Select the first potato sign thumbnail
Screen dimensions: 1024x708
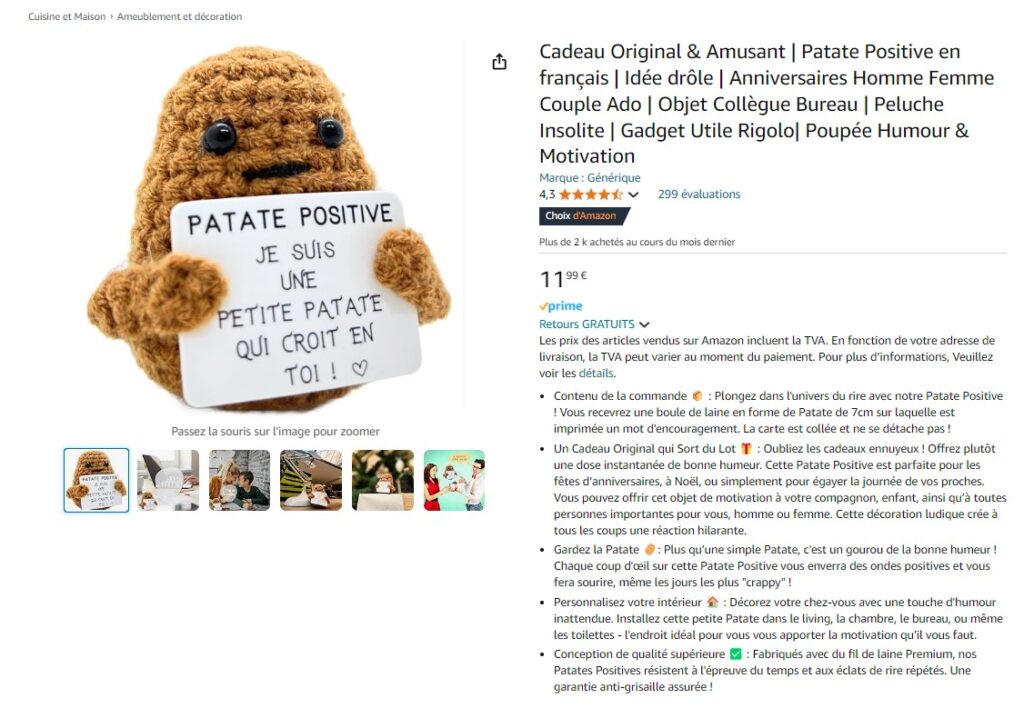97,480
